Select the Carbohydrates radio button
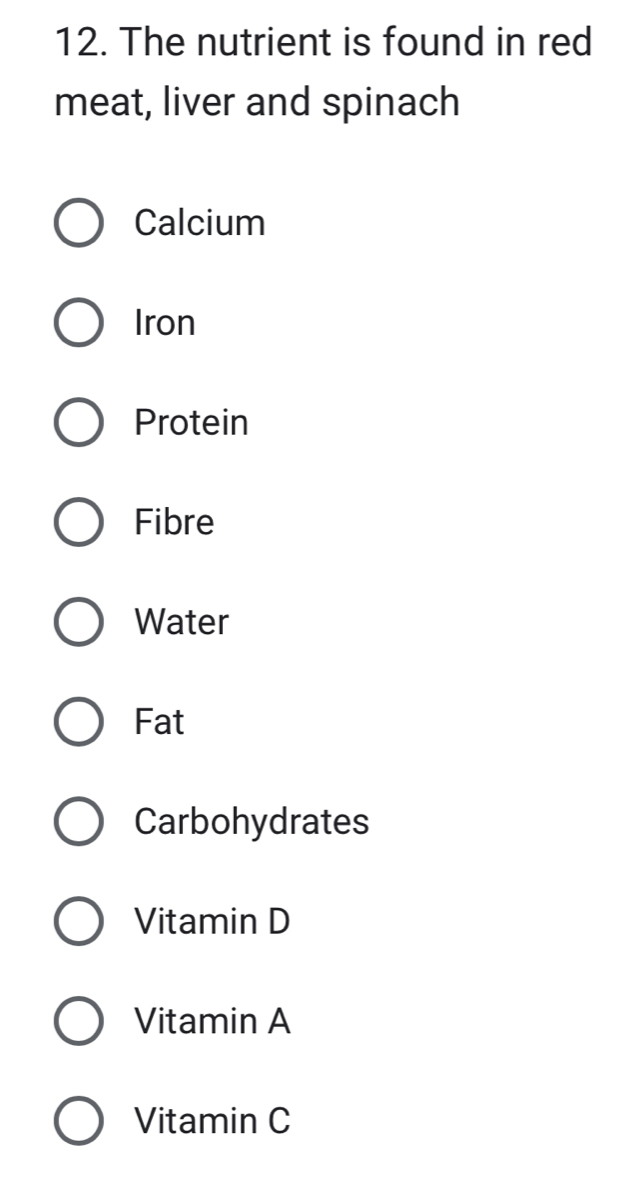The height and width of the screenshot is (1186, 618). click(77, 822)
